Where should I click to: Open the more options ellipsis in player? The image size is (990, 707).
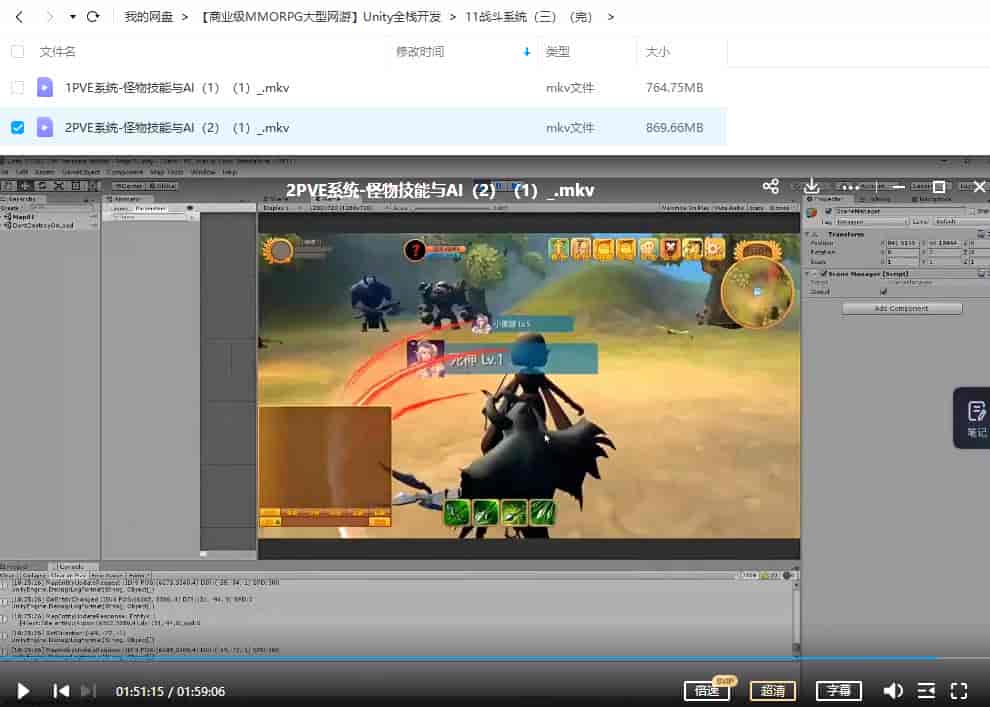[851, 187]
